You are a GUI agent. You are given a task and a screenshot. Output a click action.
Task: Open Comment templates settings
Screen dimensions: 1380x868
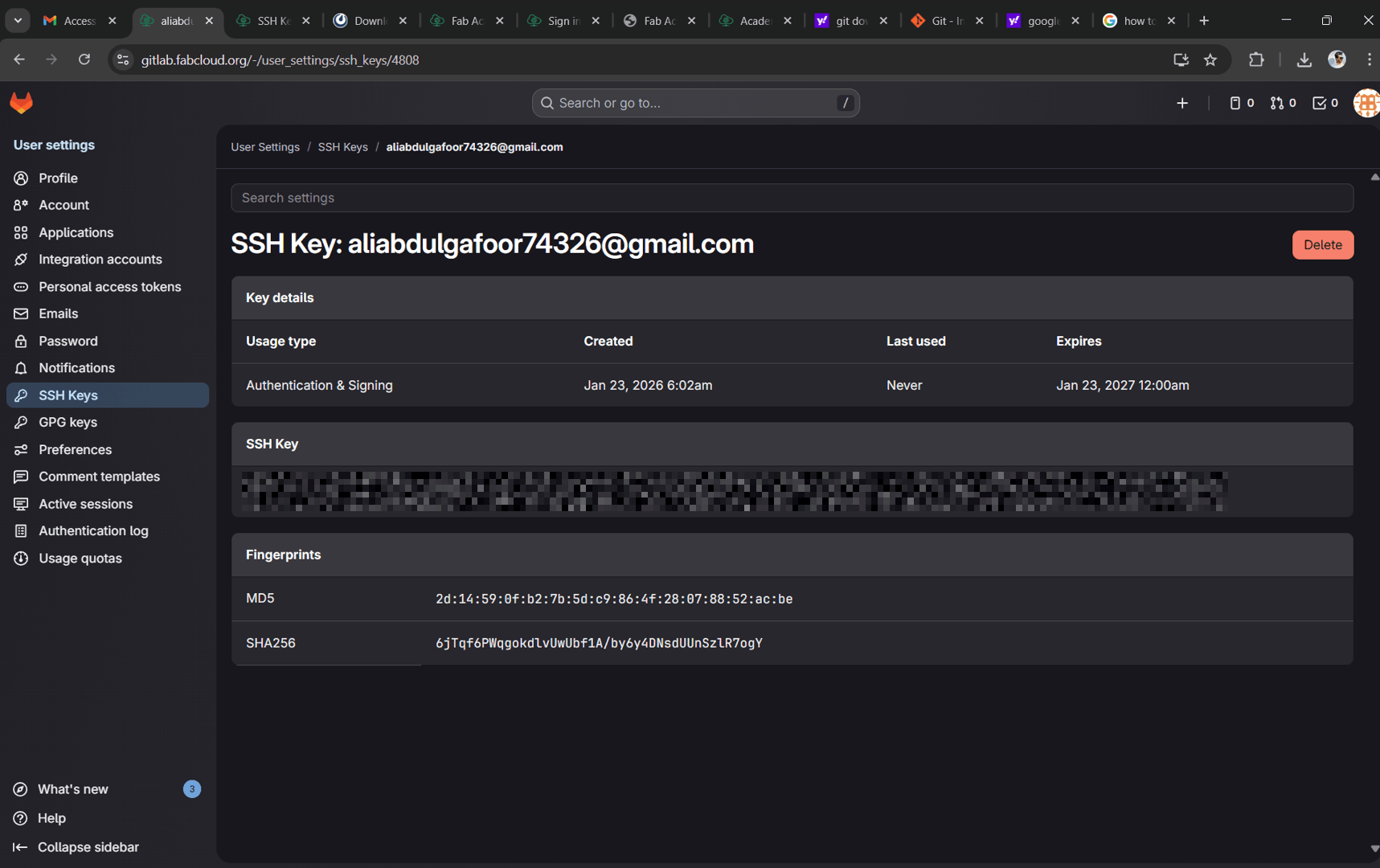point(108,477)
